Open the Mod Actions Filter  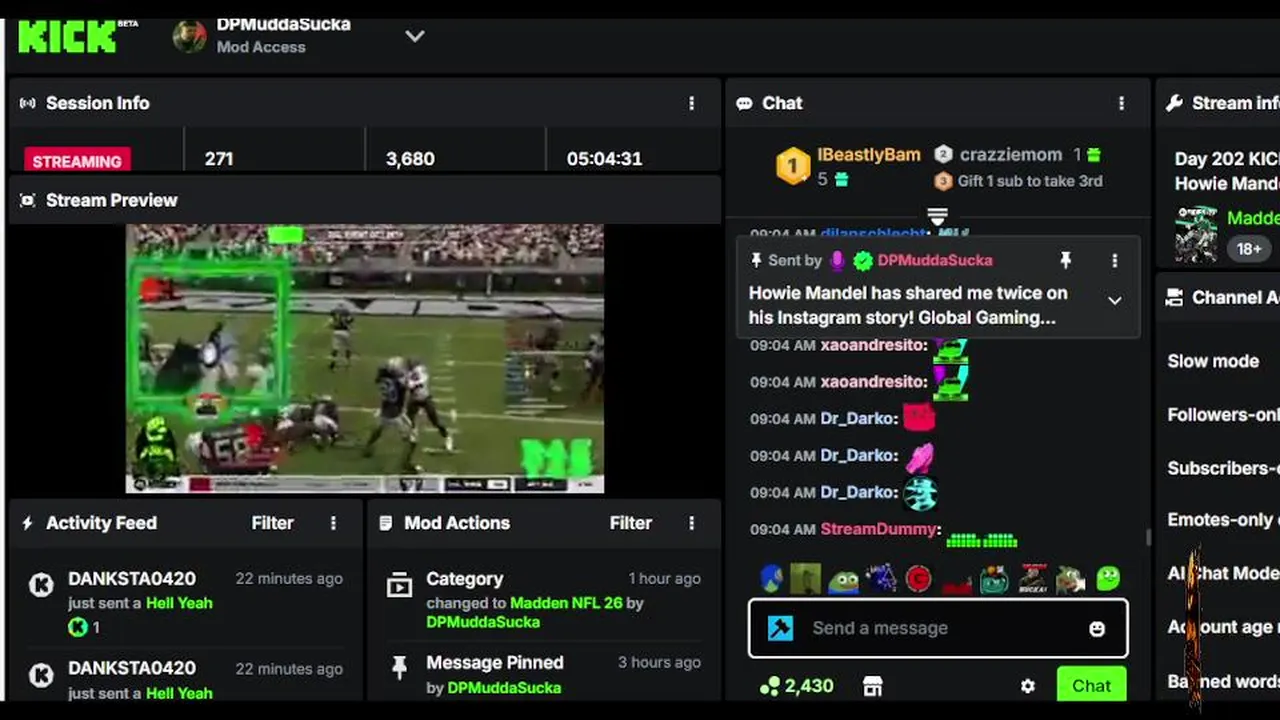pyautogui.click(x=630, y=522)
